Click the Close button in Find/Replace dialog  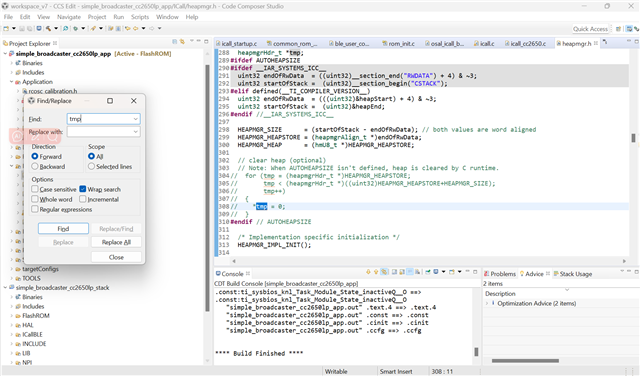point(116,257)
